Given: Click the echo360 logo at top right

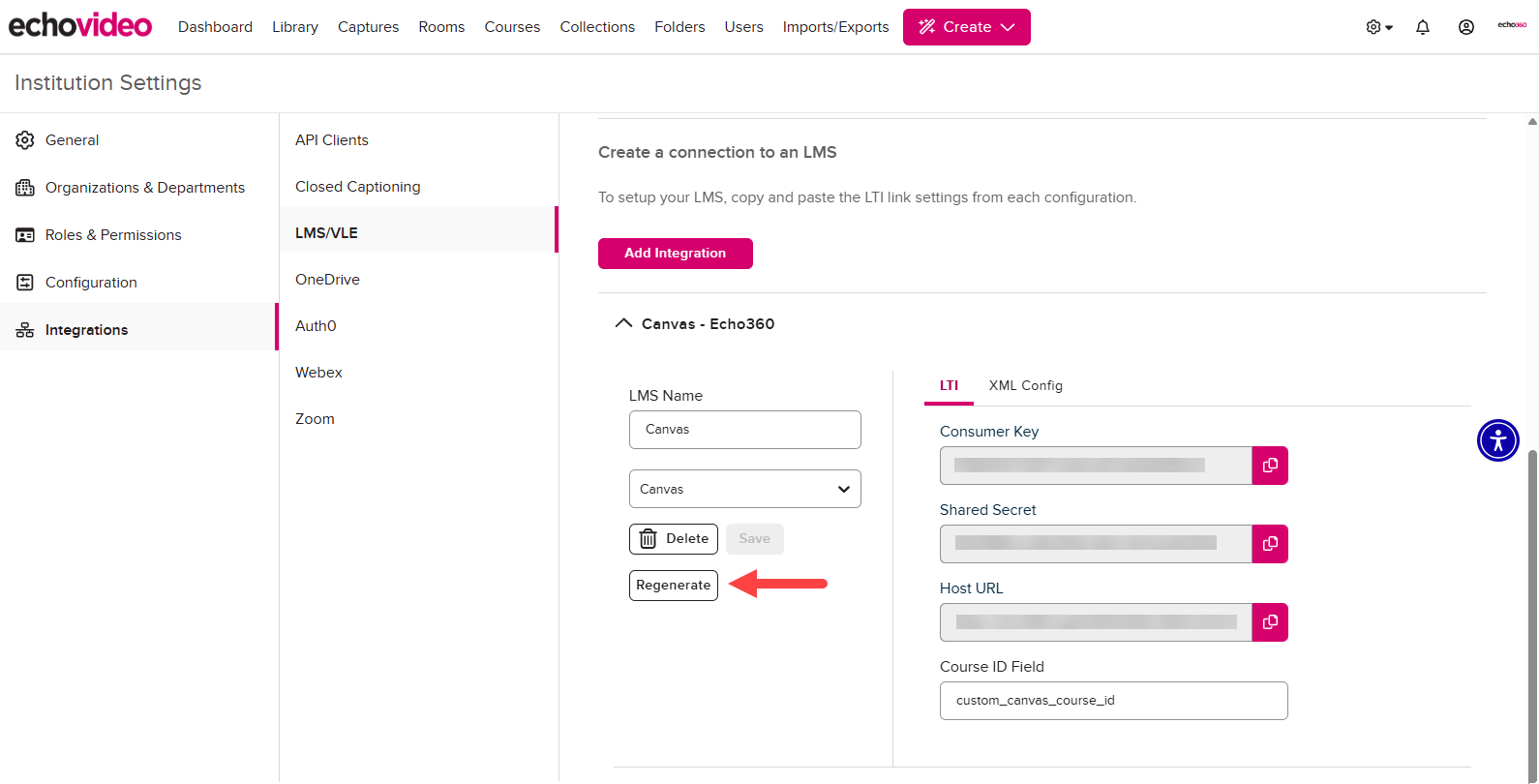Looking at the screenshot, I should tap(1512, 25).
